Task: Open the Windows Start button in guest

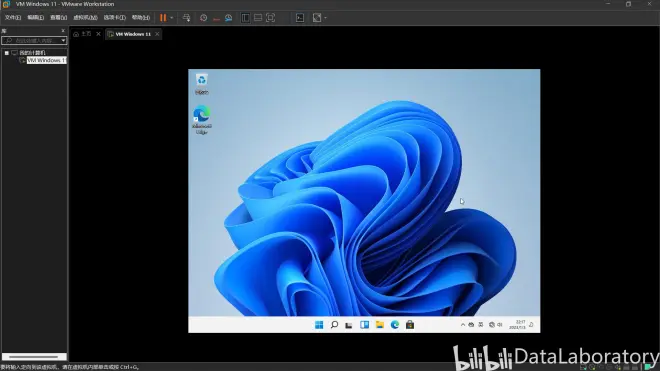Action: coord(319,325)
